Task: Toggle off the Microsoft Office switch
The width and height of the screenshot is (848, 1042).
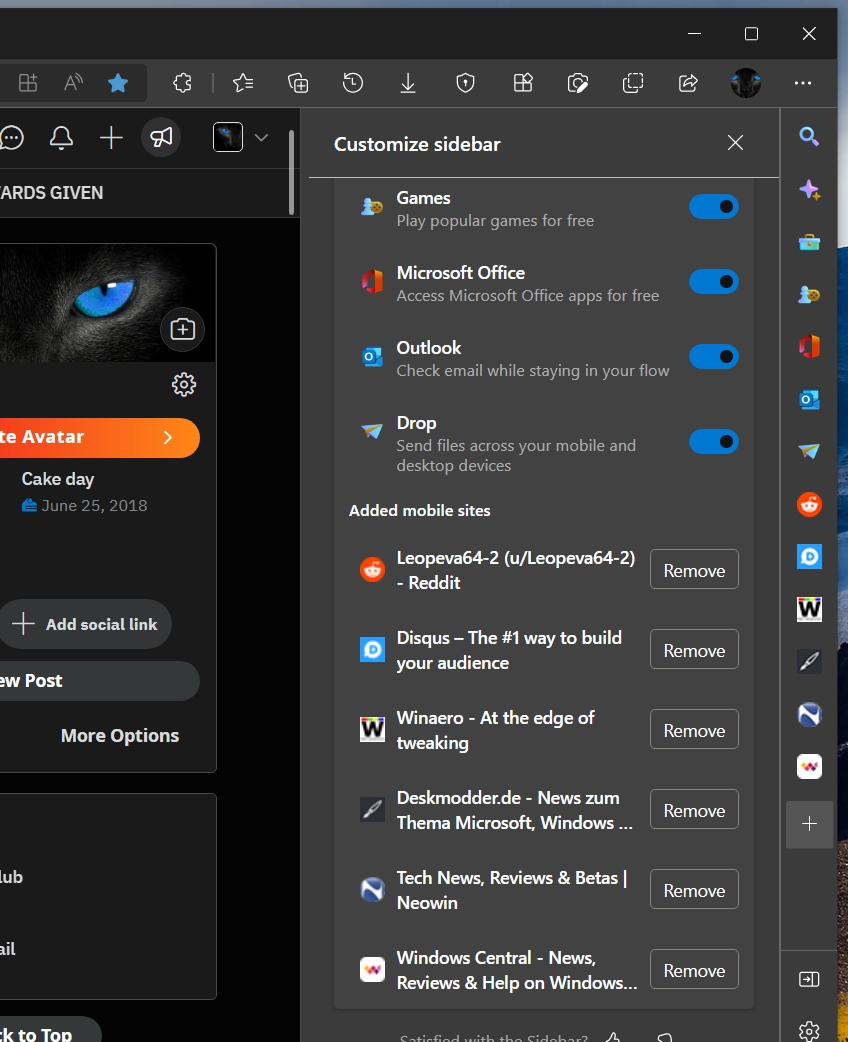Action: [x=714, y=282]
